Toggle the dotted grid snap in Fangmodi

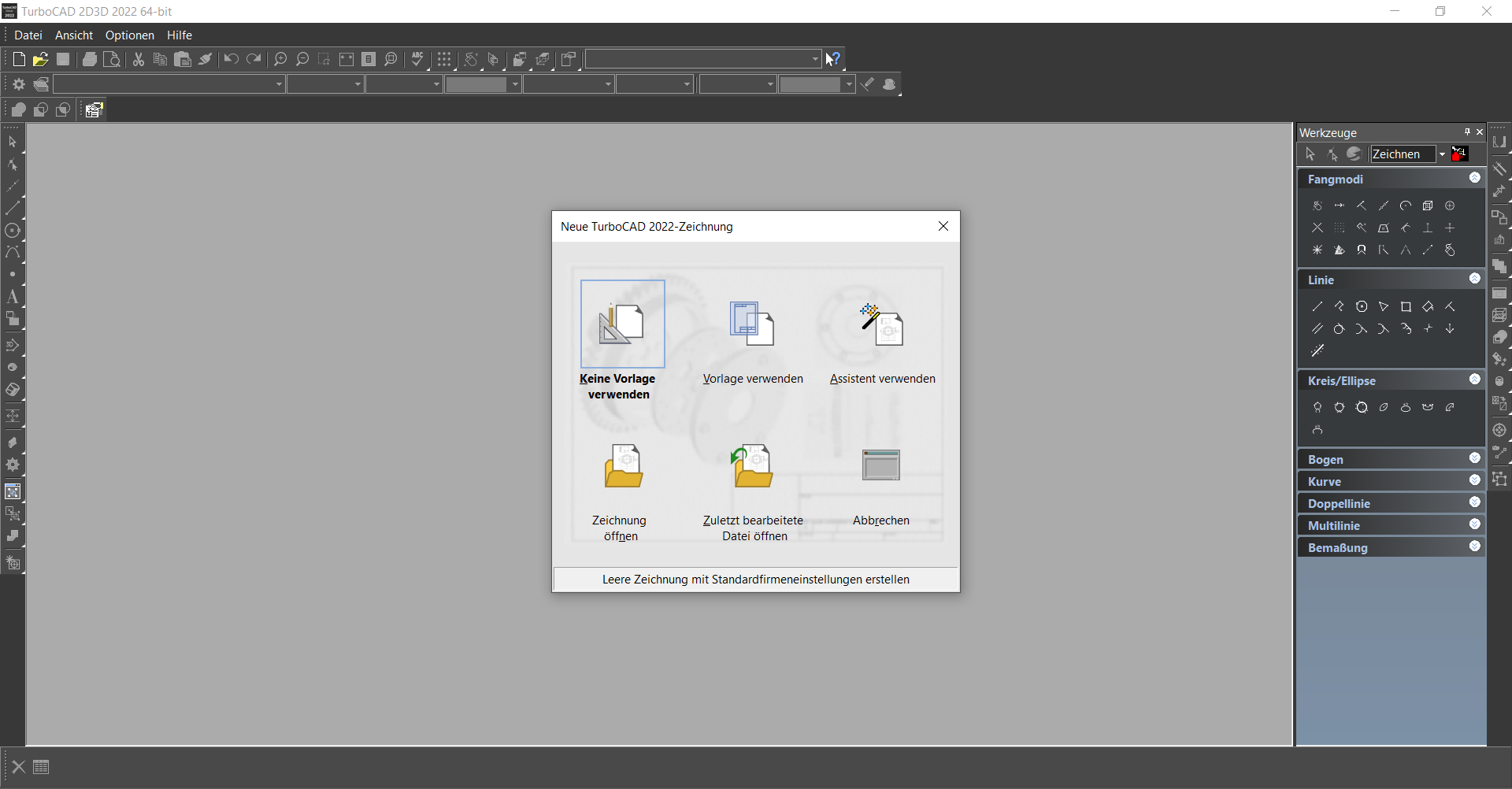pyautogui.click(x=1340, y=228)
